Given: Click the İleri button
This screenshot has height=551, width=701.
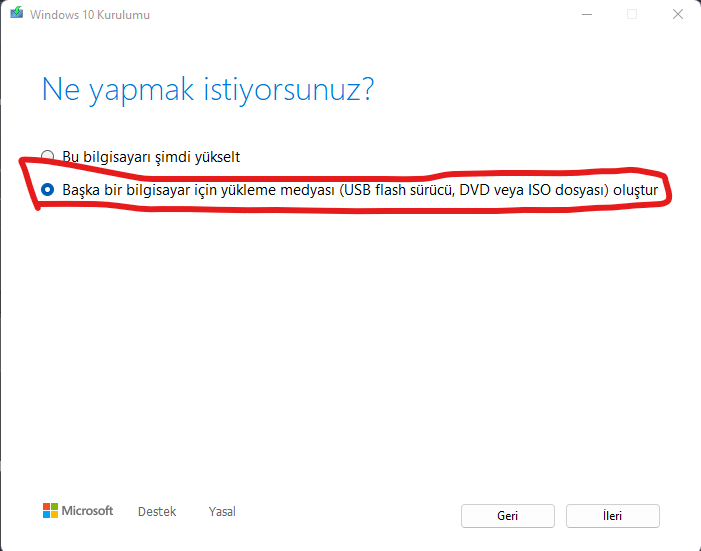Looking at the screenshot, I should (612, 516).
